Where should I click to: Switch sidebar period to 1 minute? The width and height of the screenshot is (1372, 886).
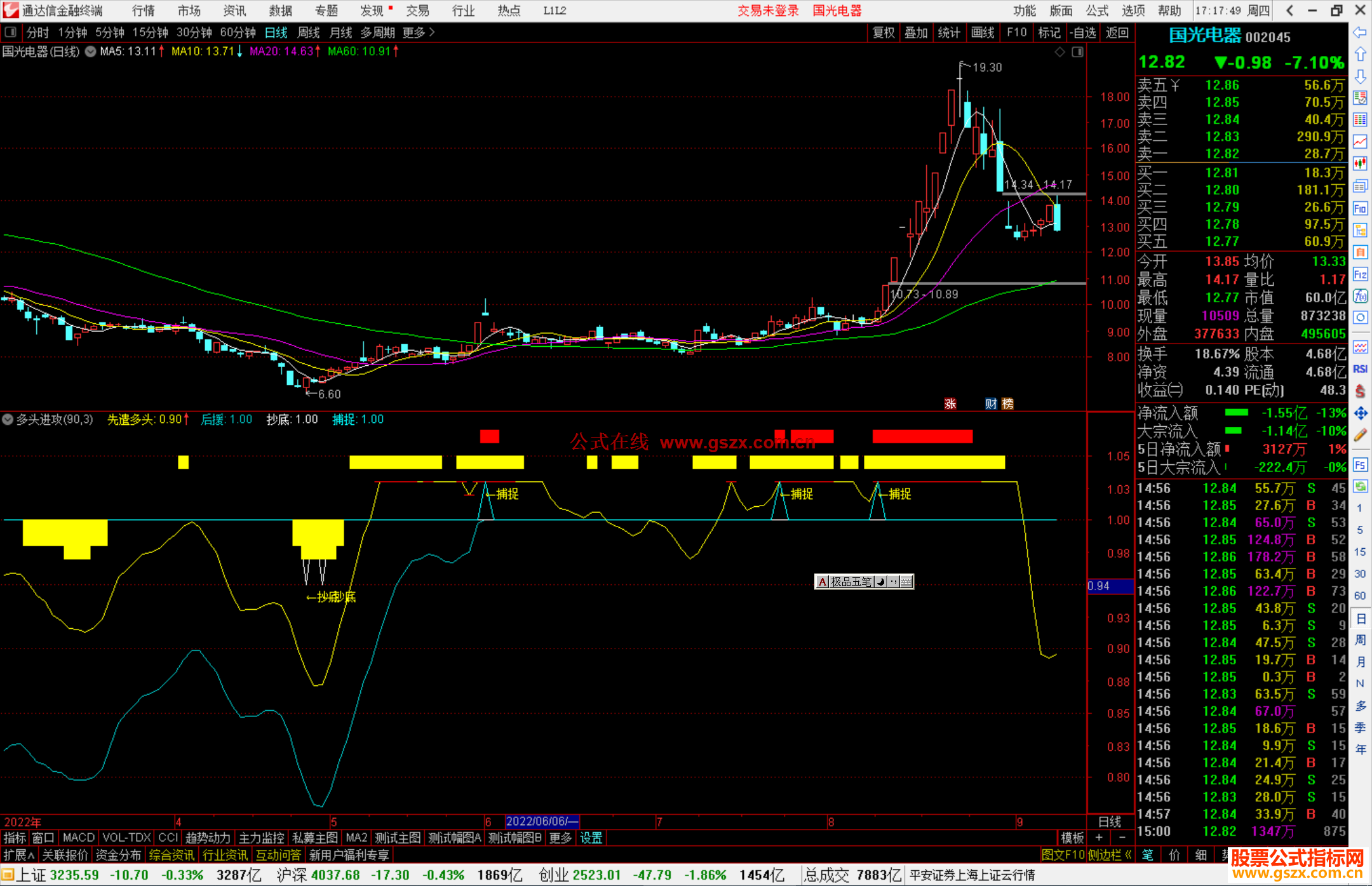click(x=1359, y=508)
